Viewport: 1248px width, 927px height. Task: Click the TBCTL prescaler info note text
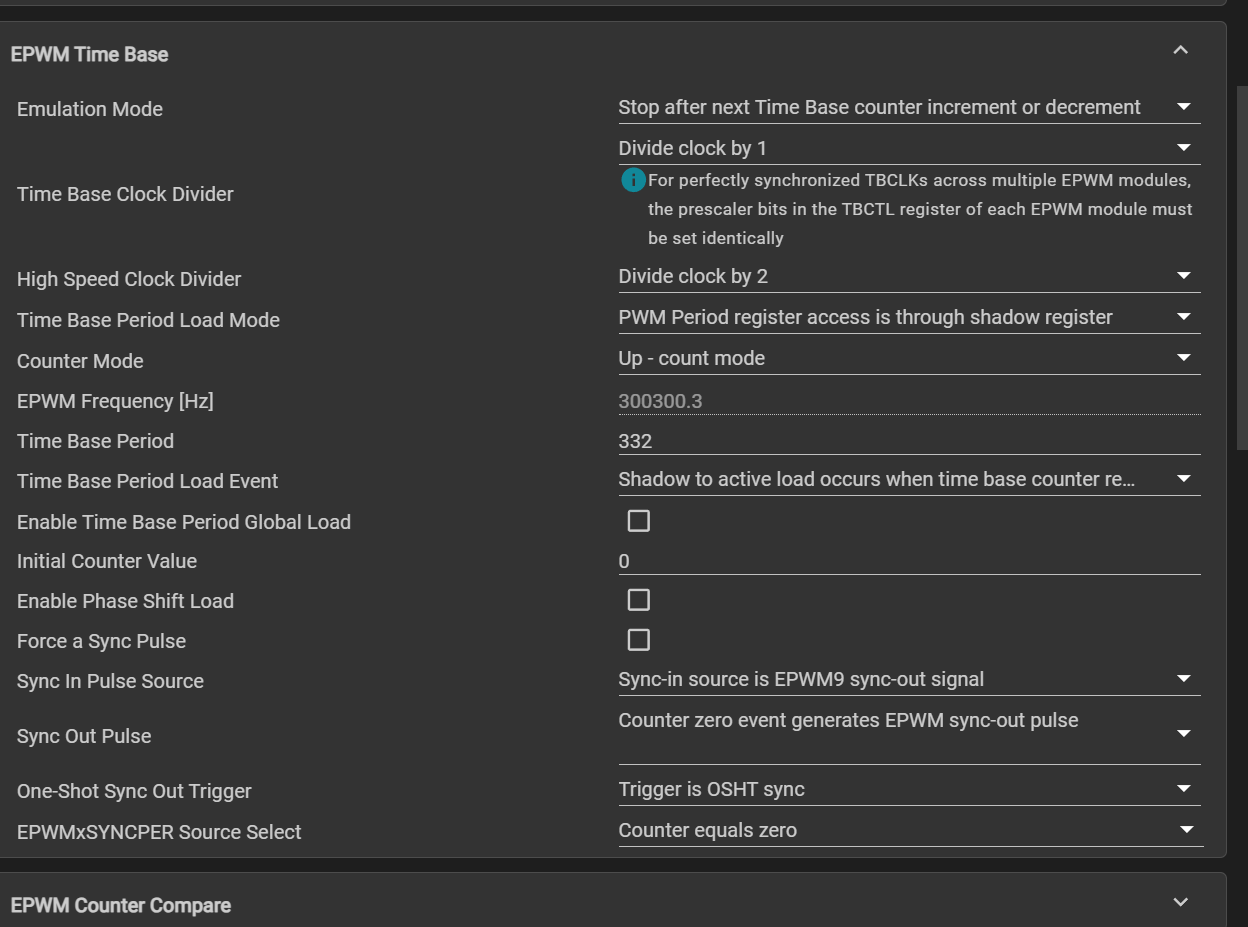click(920, 209)
